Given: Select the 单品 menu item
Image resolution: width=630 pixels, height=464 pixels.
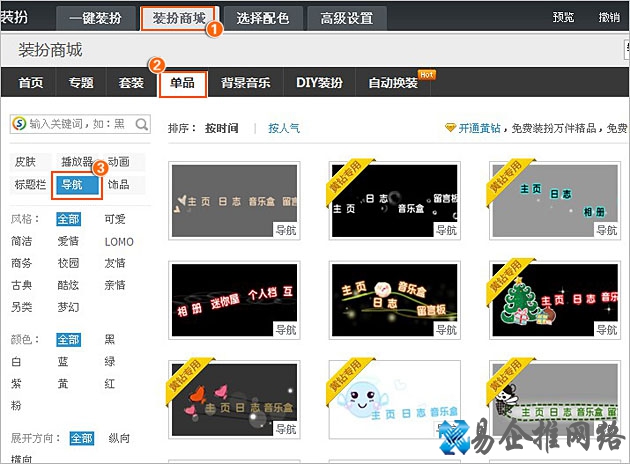Looking at the screenshot, I should point(183,84).
